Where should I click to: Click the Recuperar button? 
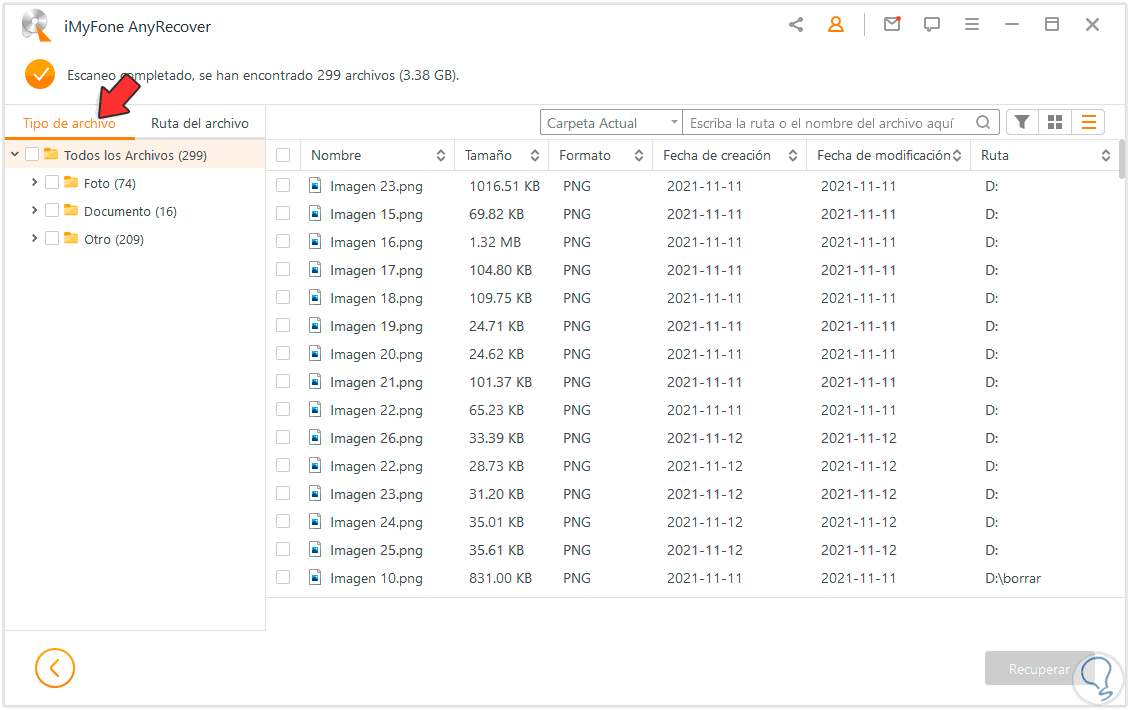1037,669
